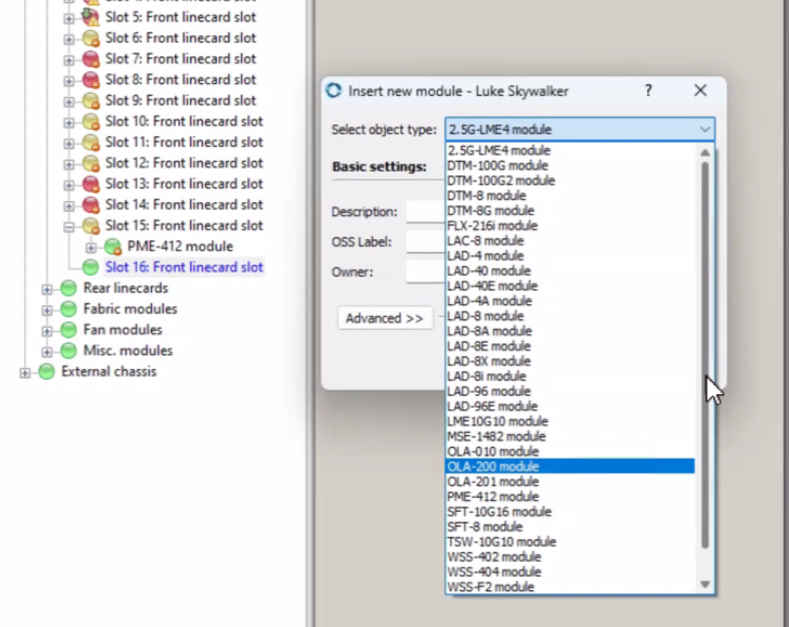Select the Rear linecards tree item
Viewport: 789px width, 627px height.
click(x=126, y=288)
